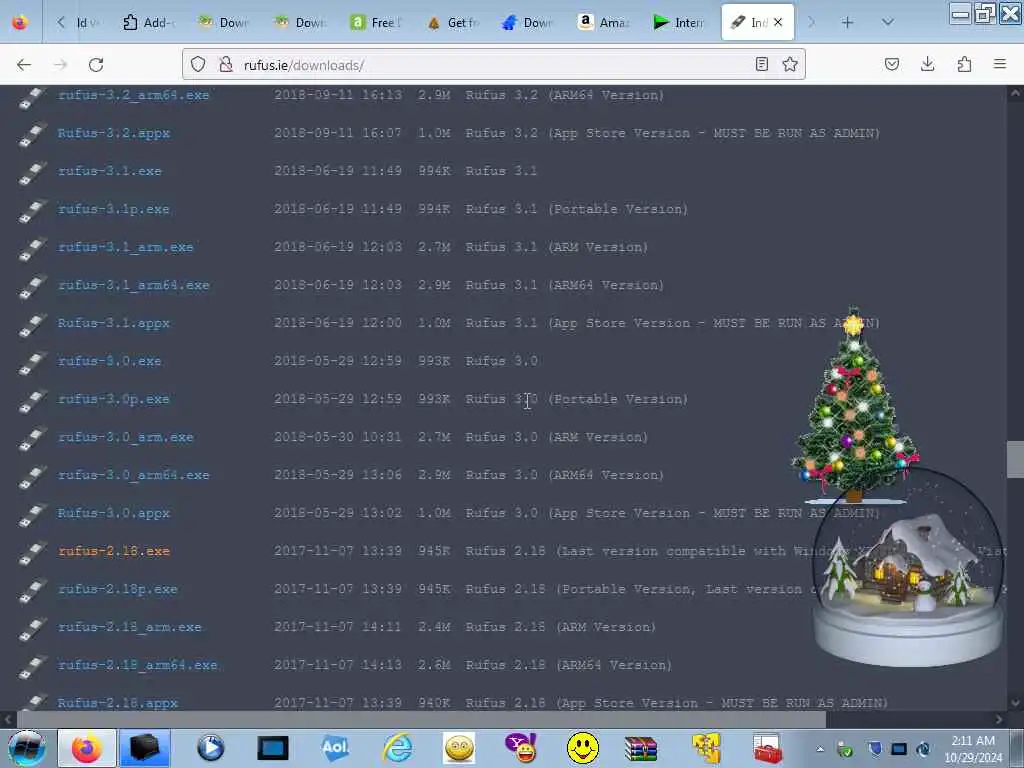Image resolution: width=1024 pixels, height=768 pixels.
Task: Open the Rufus-2.18.appx link
Action: (x=118, y=703)
